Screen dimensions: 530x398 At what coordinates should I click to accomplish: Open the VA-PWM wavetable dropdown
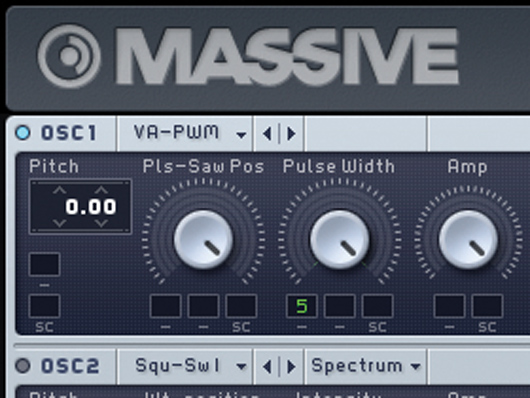(x=185, y=134)
